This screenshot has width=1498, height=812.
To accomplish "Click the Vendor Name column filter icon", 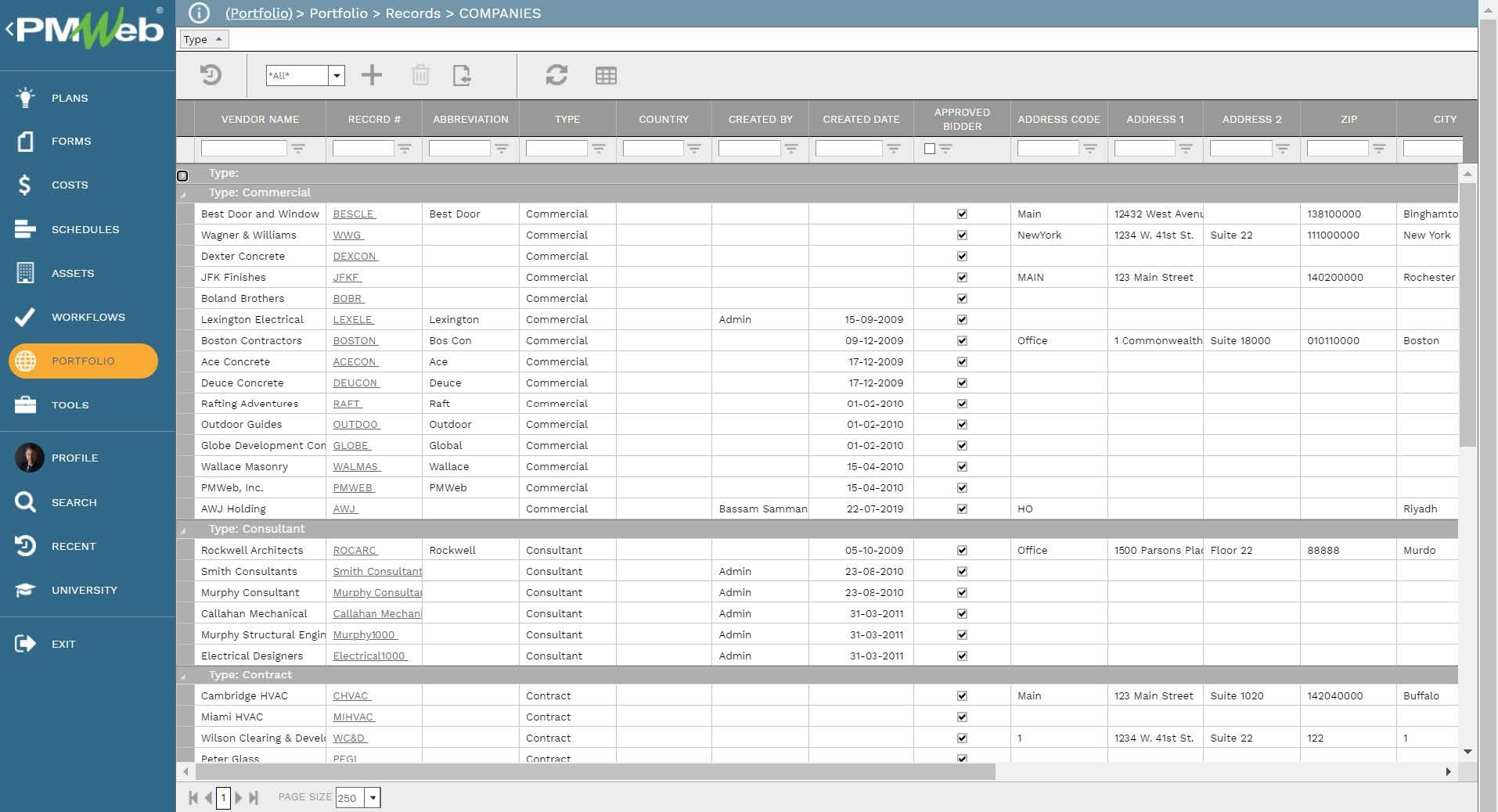I will click(298, 149).
